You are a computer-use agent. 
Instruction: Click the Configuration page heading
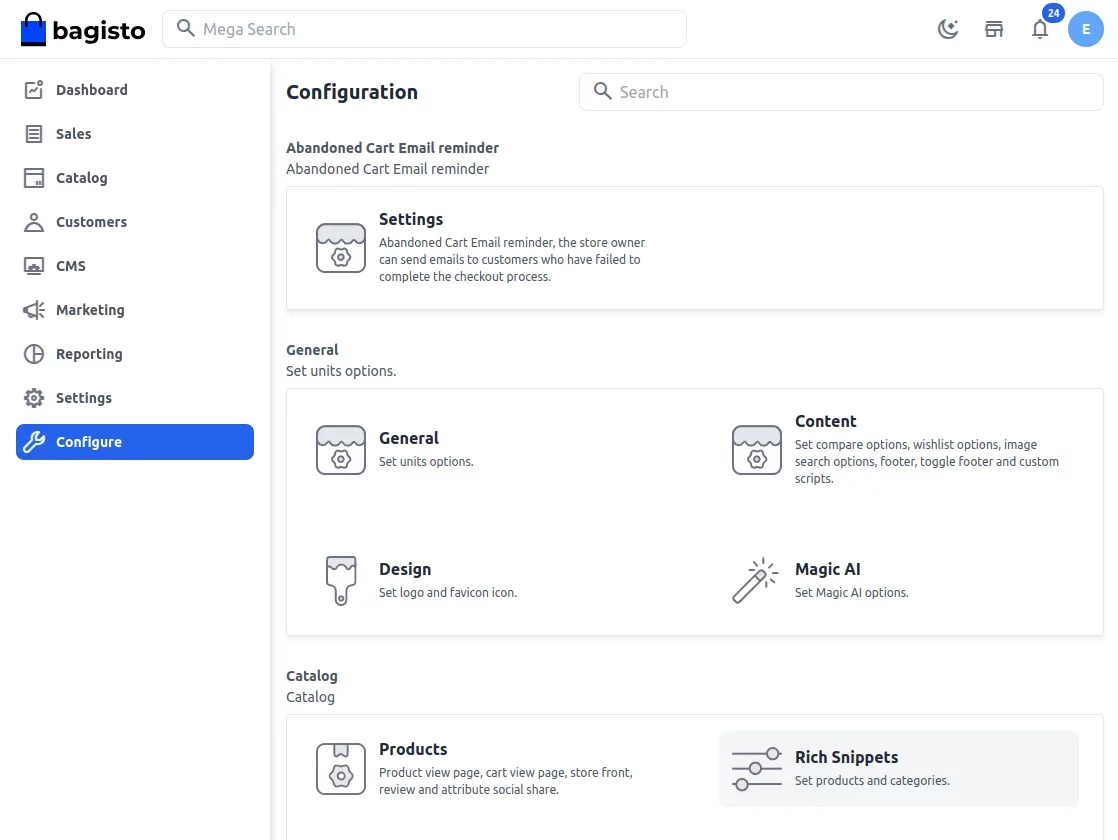(352, 92)
